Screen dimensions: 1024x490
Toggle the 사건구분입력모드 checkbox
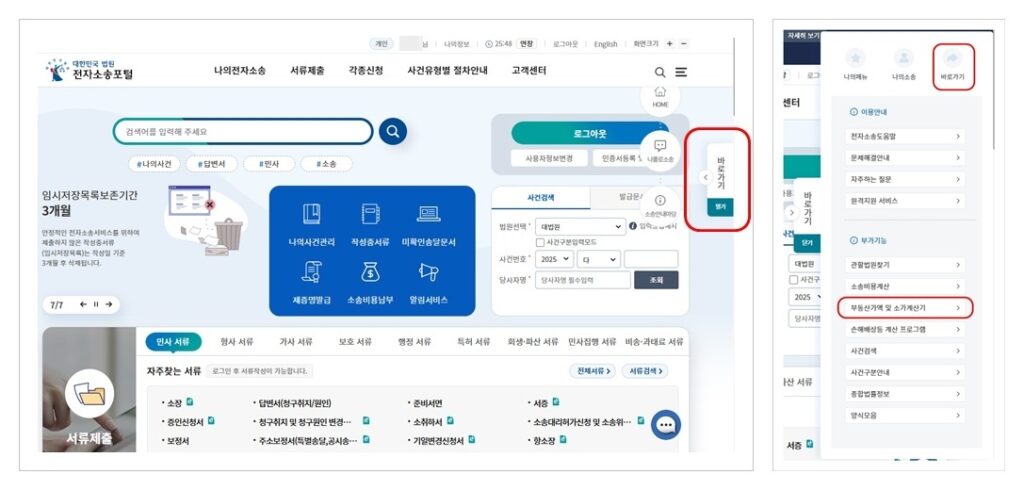(x=541, y=242)
